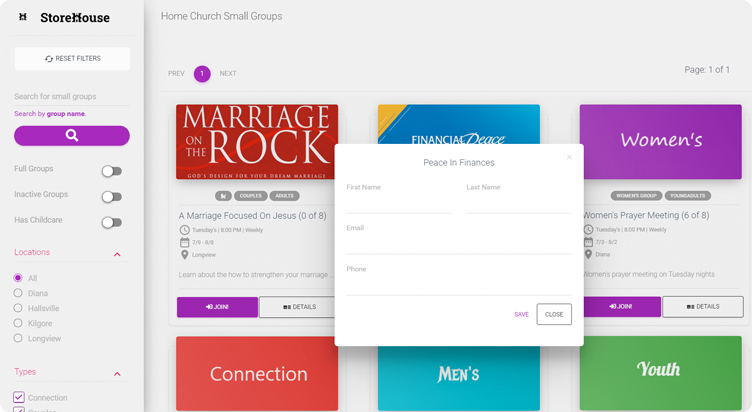Go to NEXT page
752x412 pixels.
(x=228, y=73)
